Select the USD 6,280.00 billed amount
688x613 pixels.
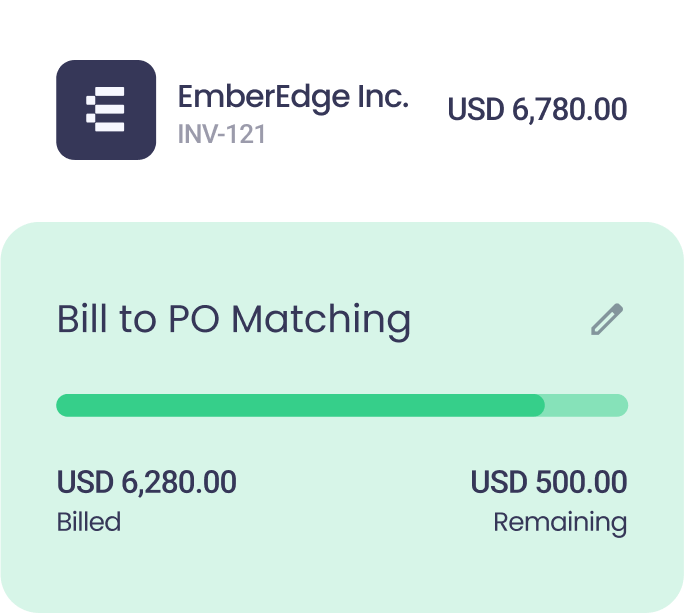click(x=147, y=483)
